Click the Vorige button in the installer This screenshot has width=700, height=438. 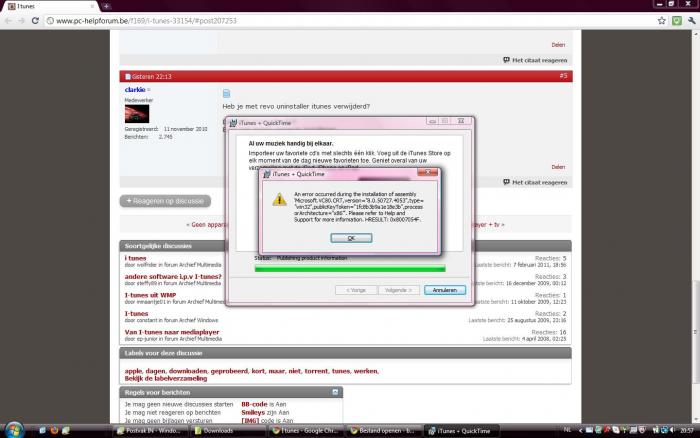356,290
